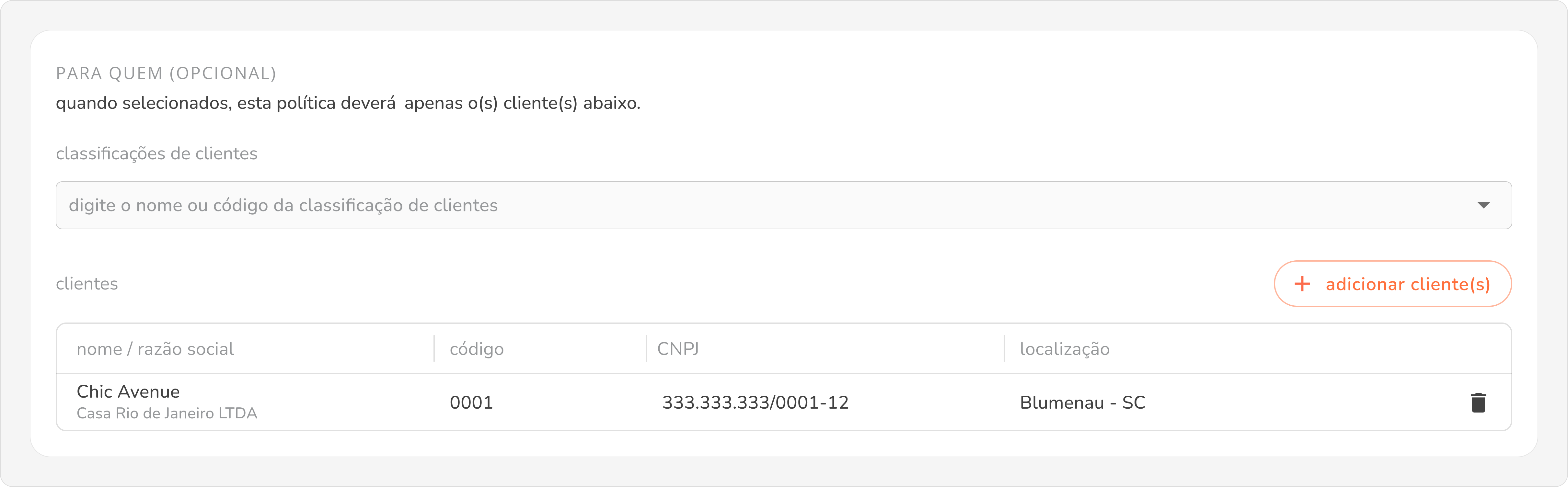Viewport: 1568px width, 487px height.
Task: Click the client code 0001 cell
Action: 471,402
